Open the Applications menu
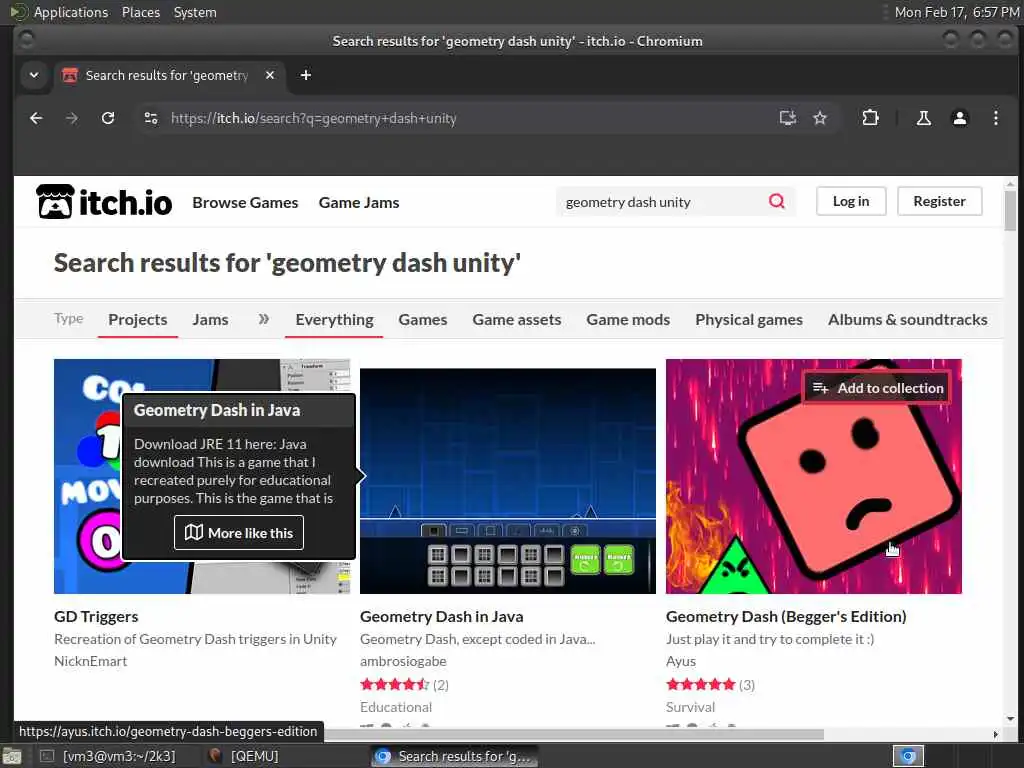1024x768 pixels. pyautogui.click(x=61, y=12)
